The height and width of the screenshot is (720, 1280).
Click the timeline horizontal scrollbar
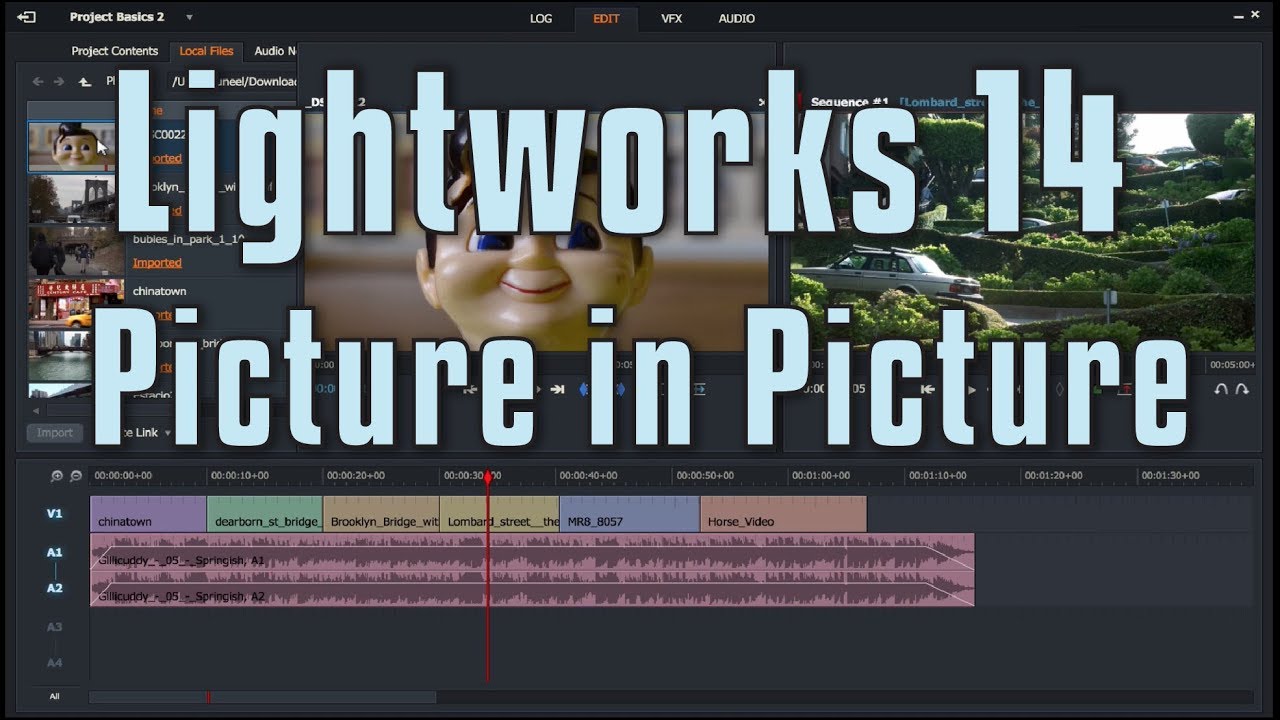point(262,697)
